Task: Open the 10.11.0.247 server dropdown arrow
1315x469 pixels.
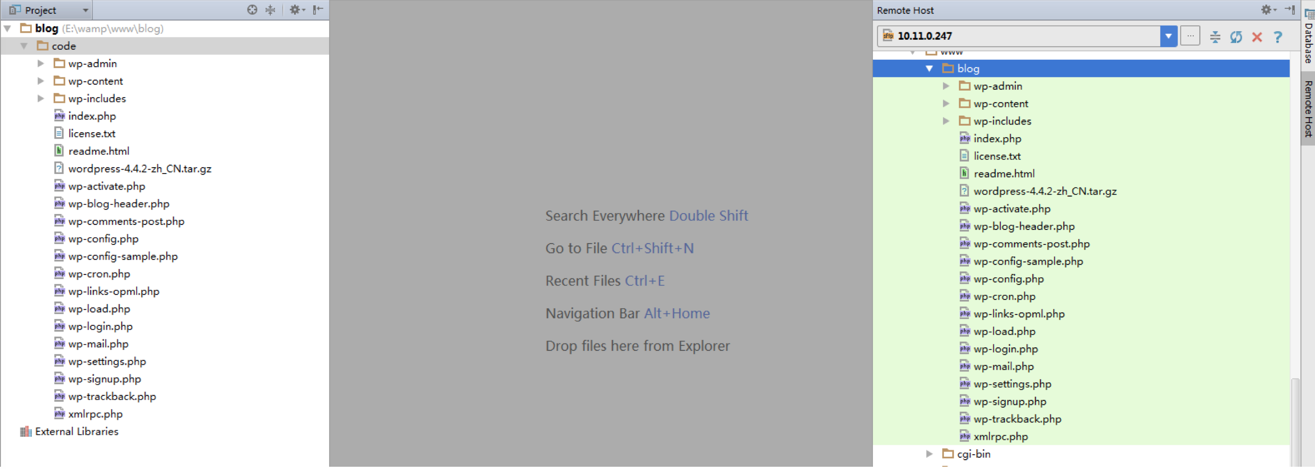Action: [1168, 36]
